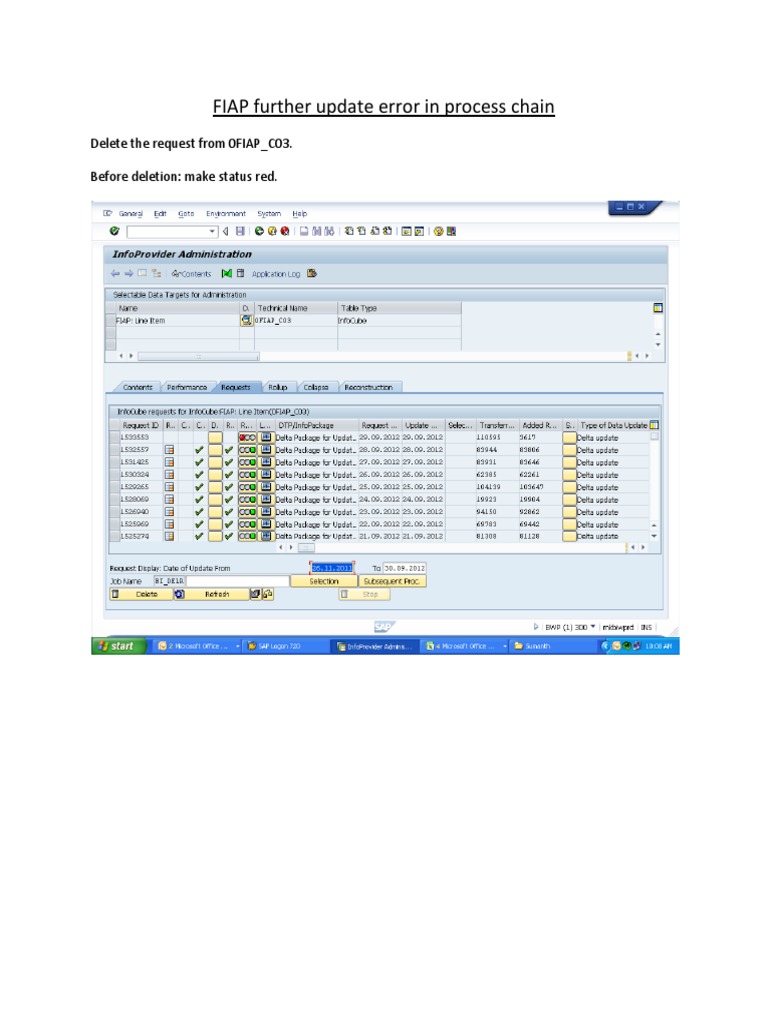Click the Find Next binoculars icon
This screenshot has height=1024, width=768.
[x=329, y=231]
